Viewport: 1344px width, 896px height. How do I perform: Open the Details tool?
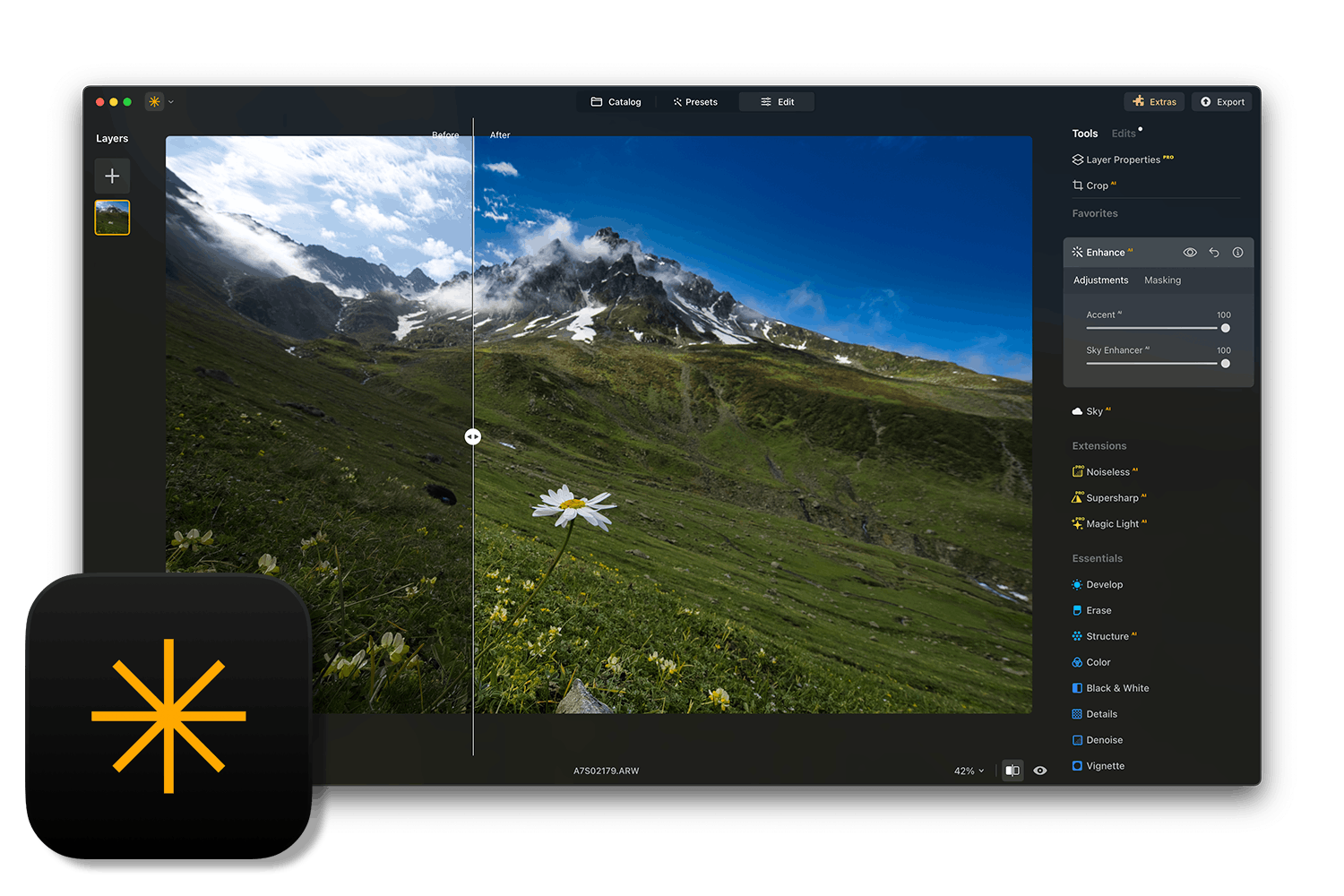[x=1095, y=715]
